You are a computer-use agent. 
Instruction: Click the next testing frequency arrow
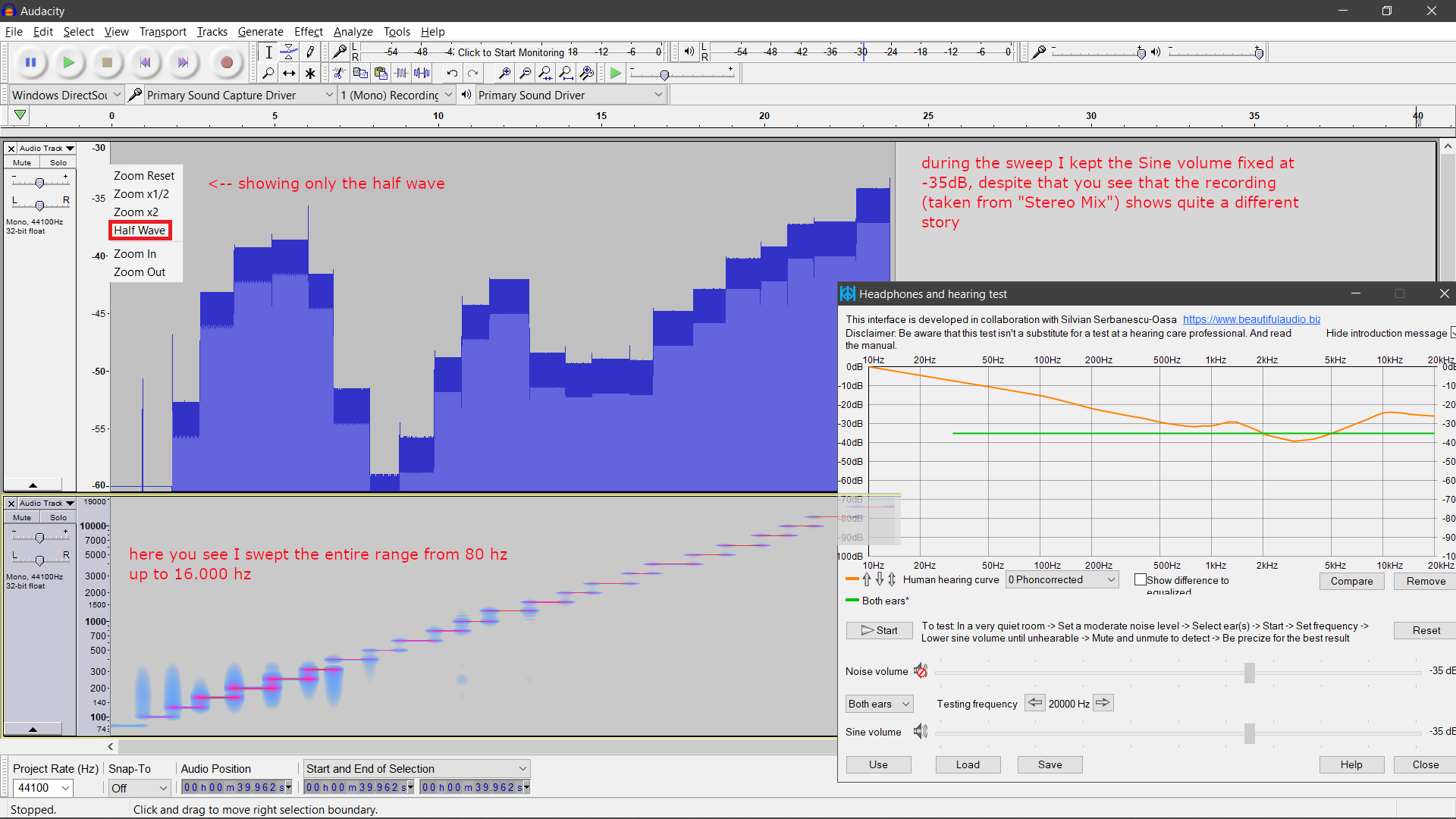coord(1103,703)
